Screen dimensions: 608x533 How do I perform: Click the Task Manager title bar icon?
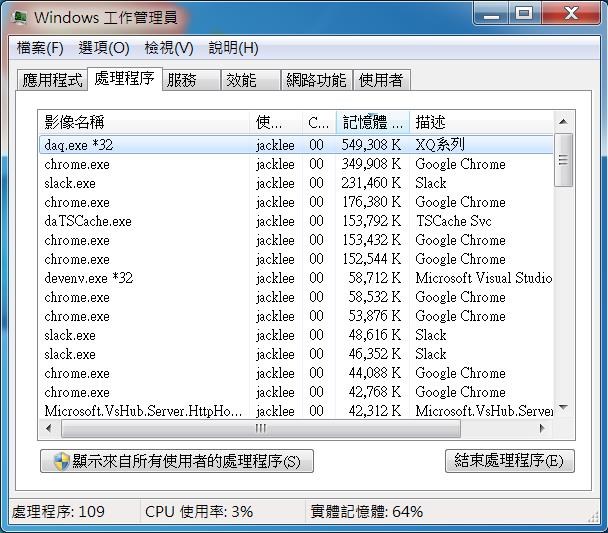19,17
